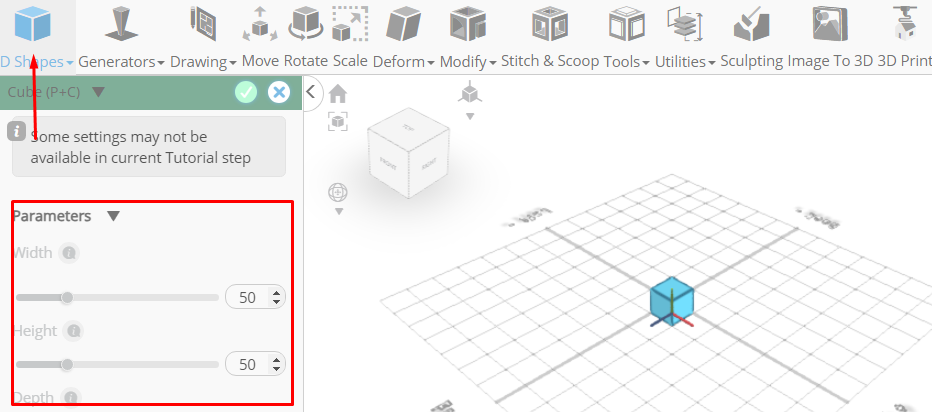Open the 3D Shapes dropdown menu

[70, 63]
